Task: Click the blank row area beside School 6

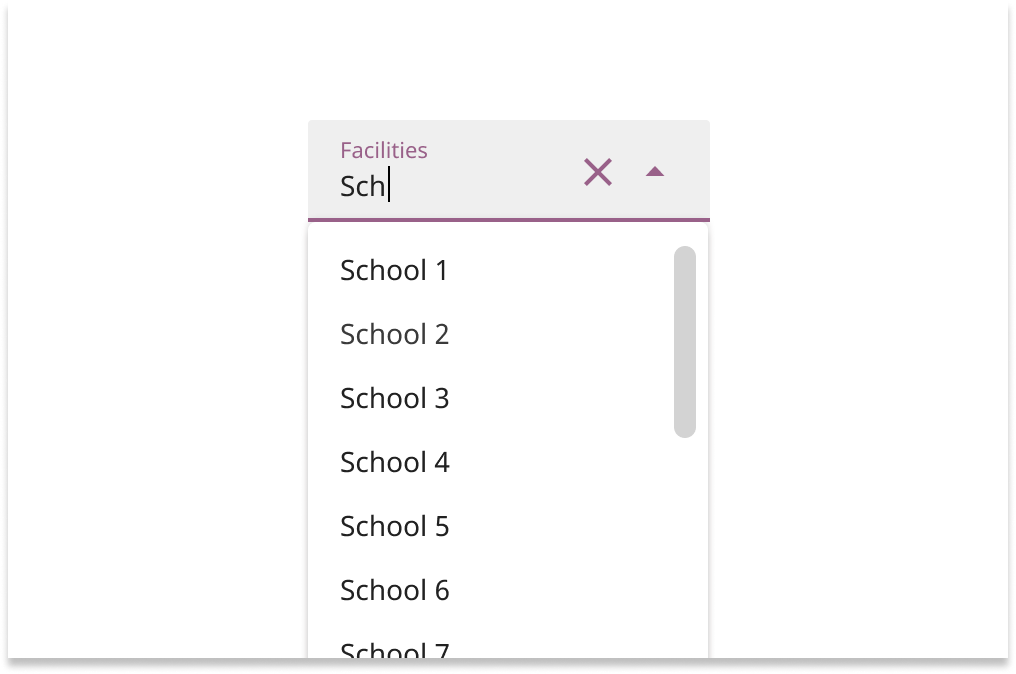Action: tap(560, 590)
